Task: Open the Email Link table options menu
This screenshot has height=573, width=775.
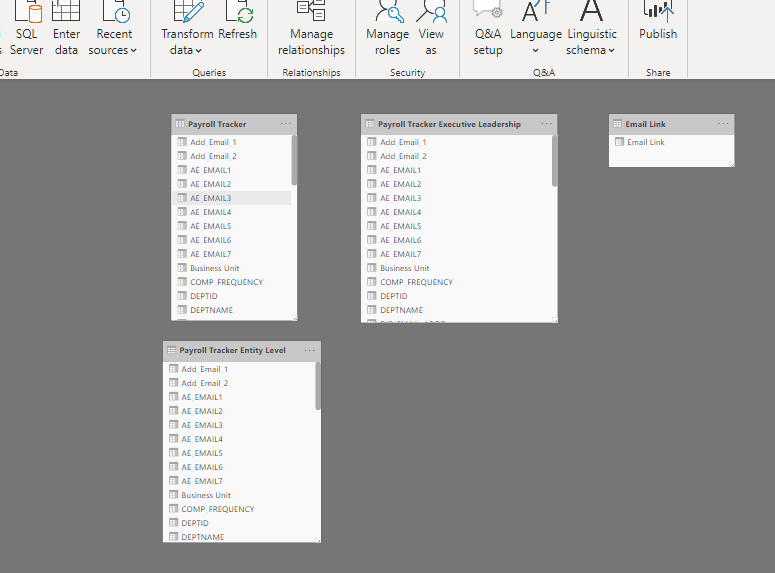Action: tap(723, 124)
